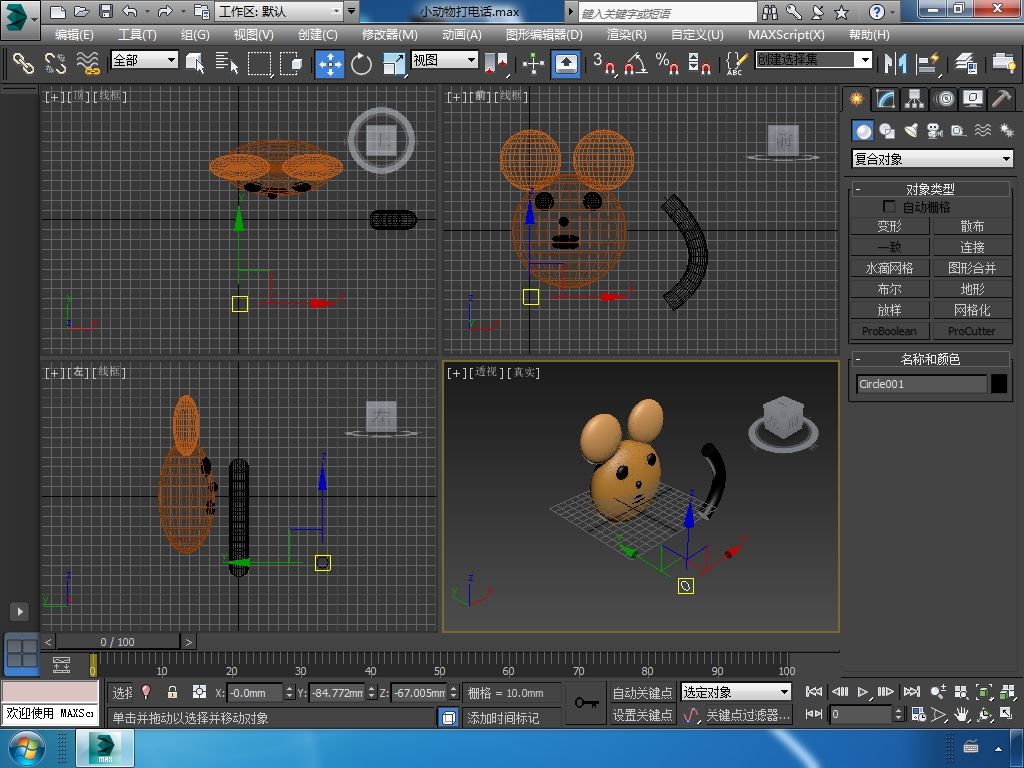Click the 布尔 compound object button
This screenshot has width=1024, height=768.
[x=889, y=289]
